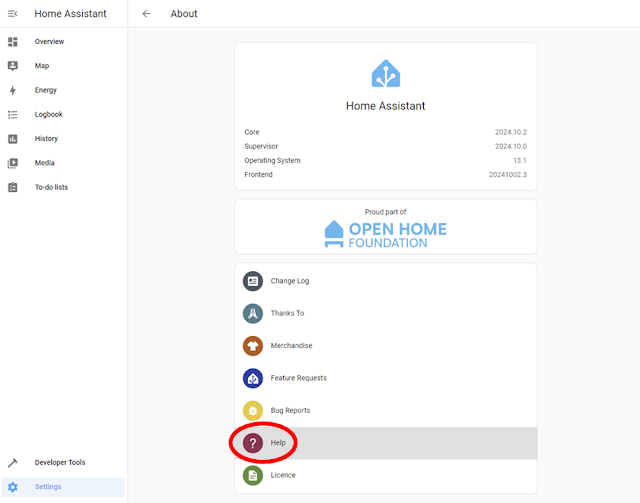This screenshot has height=503, width=640.
Task: Click the Operating System label
Action: click(272, 160)
